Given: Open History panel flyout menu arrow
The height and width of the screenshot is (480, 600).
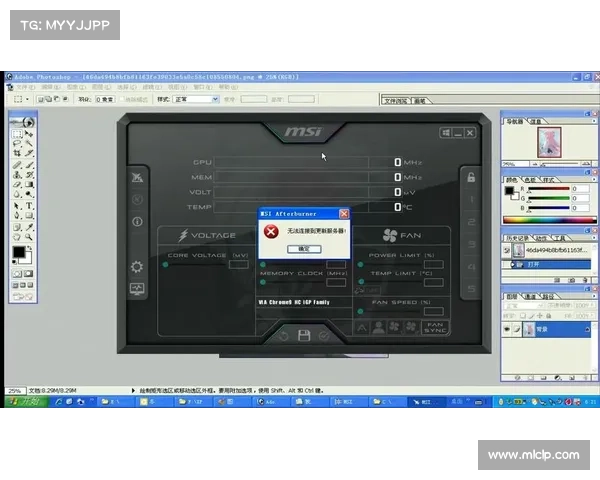Looking at the screenshot, I should click(x=593, y=238).
